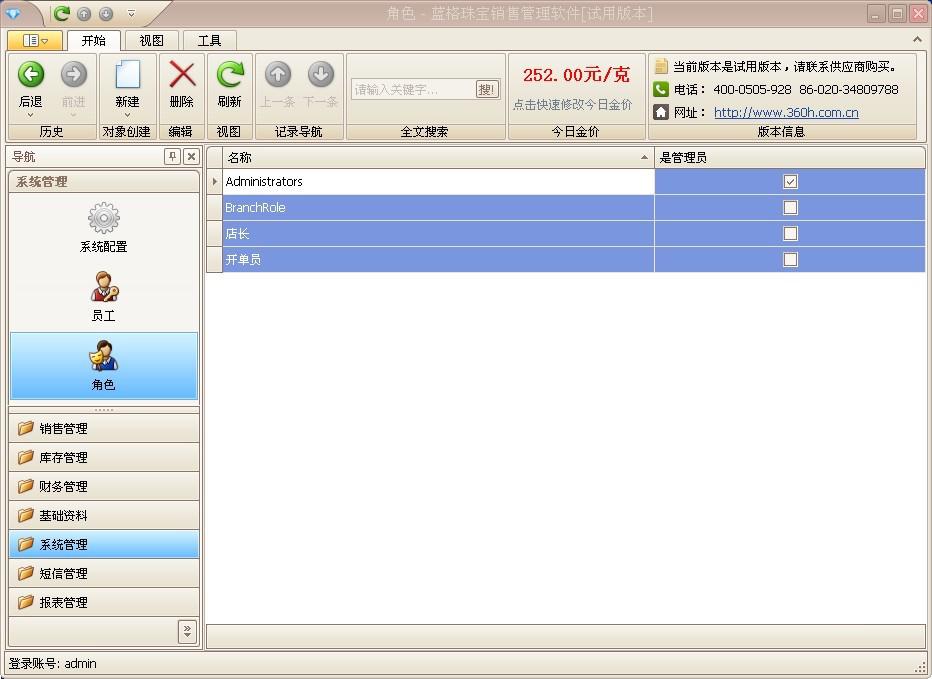Toggle admin checkbox for BranchRole
This screenshot has height=679, width=932.
click(x=790, y=208)
